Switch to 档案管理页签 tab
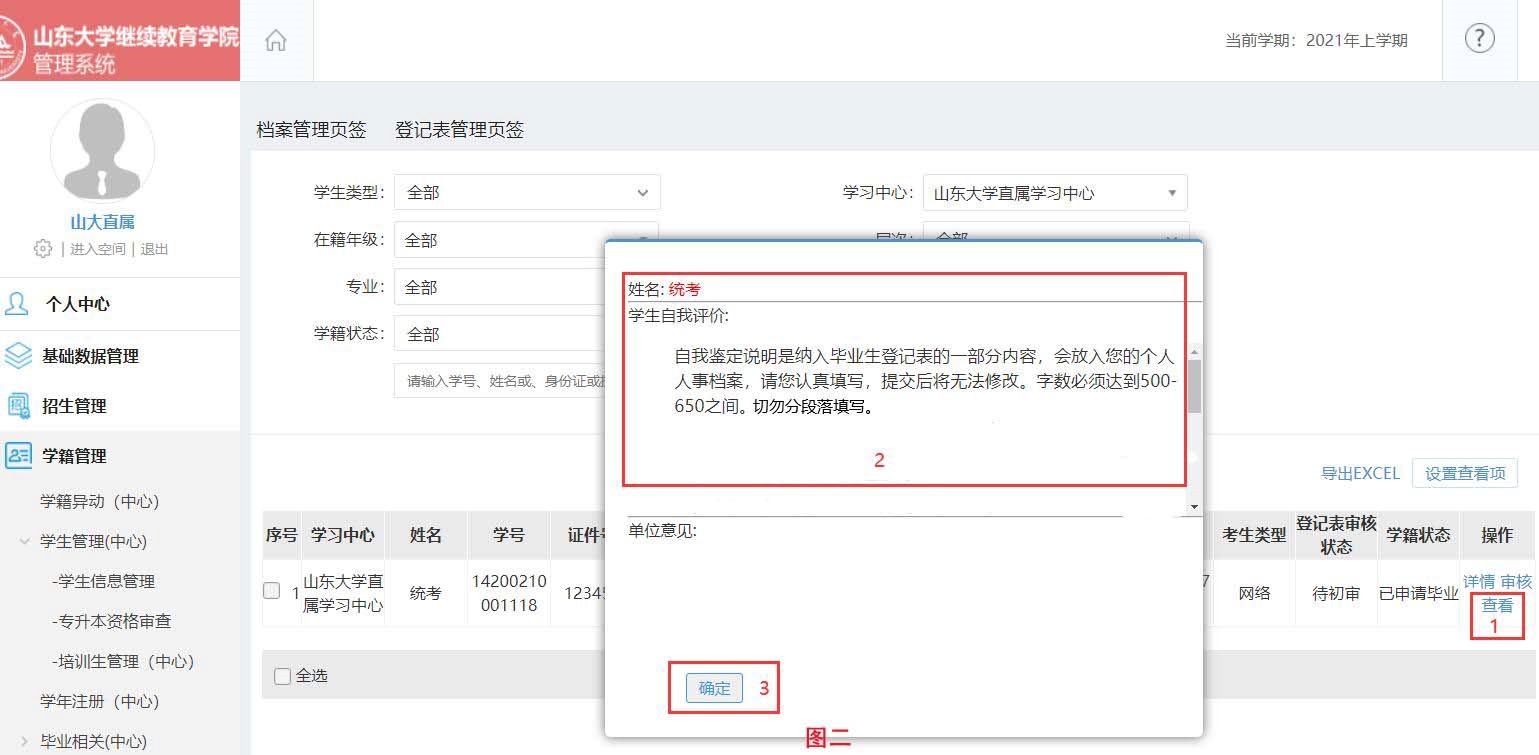The height and width of the screenshot is (755, 1539). point(311,130)
